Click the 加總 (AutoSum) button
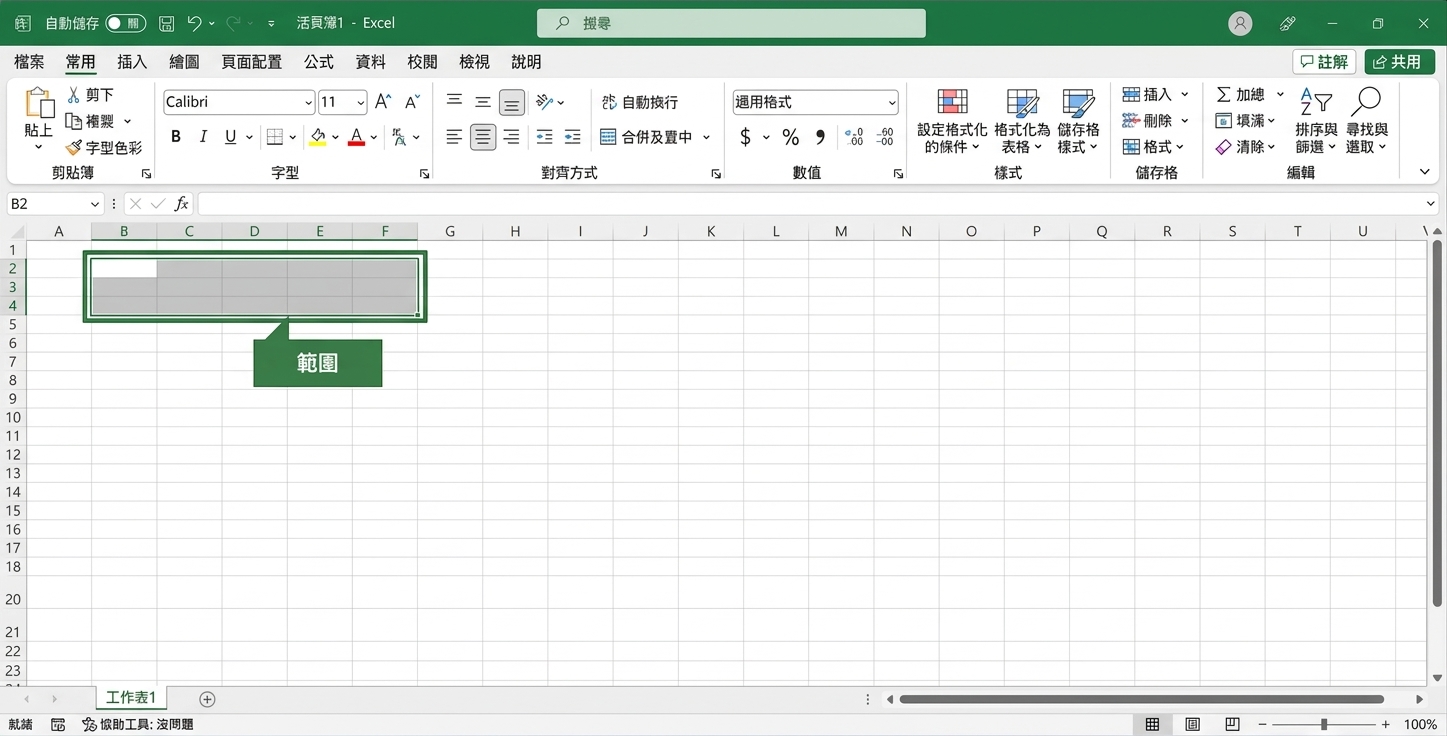This screenshot has width=1447, height=736. pyautogui.click(x=1241, y=95)
